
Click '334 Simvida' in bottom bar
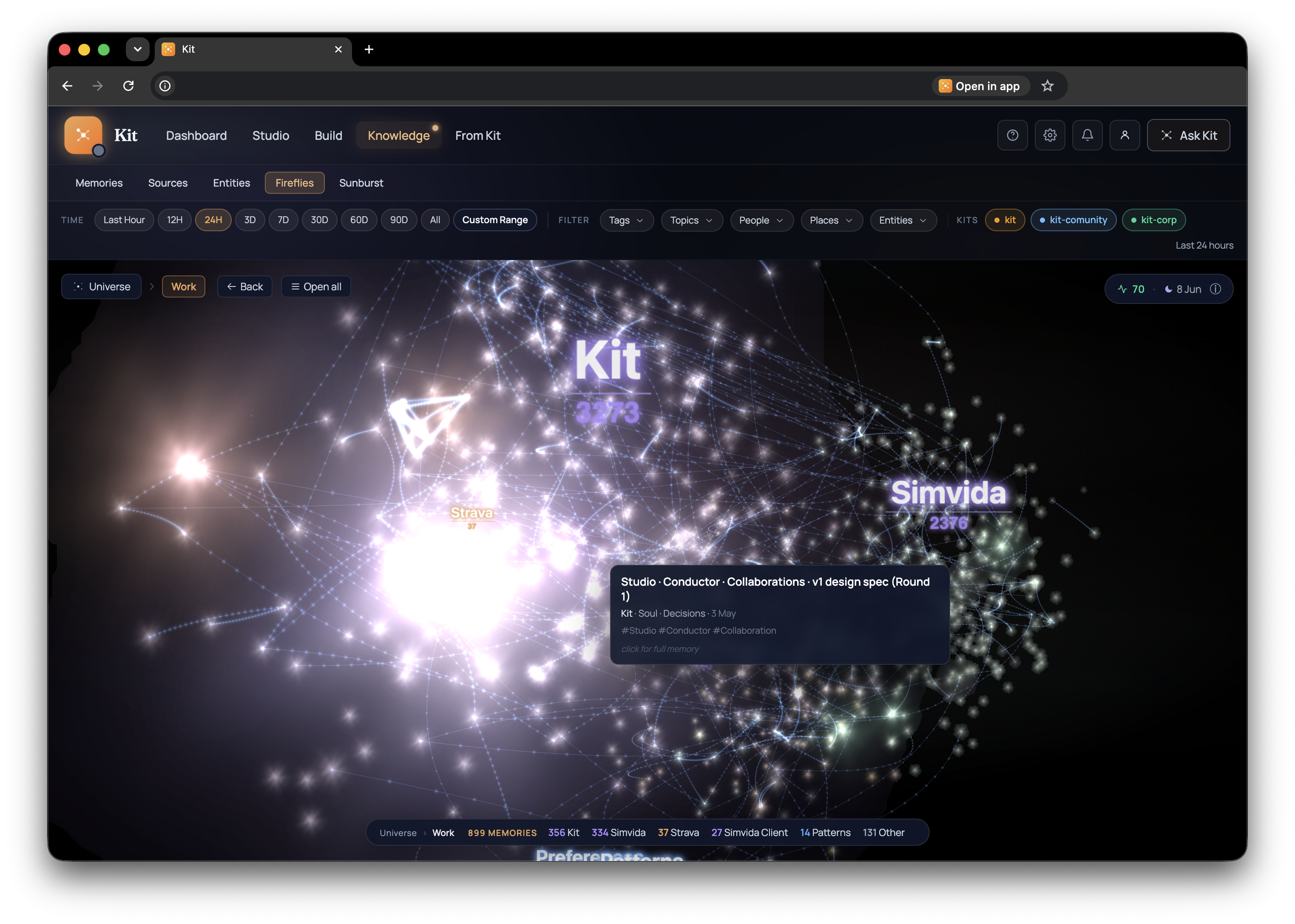click(x=619, y=833)
